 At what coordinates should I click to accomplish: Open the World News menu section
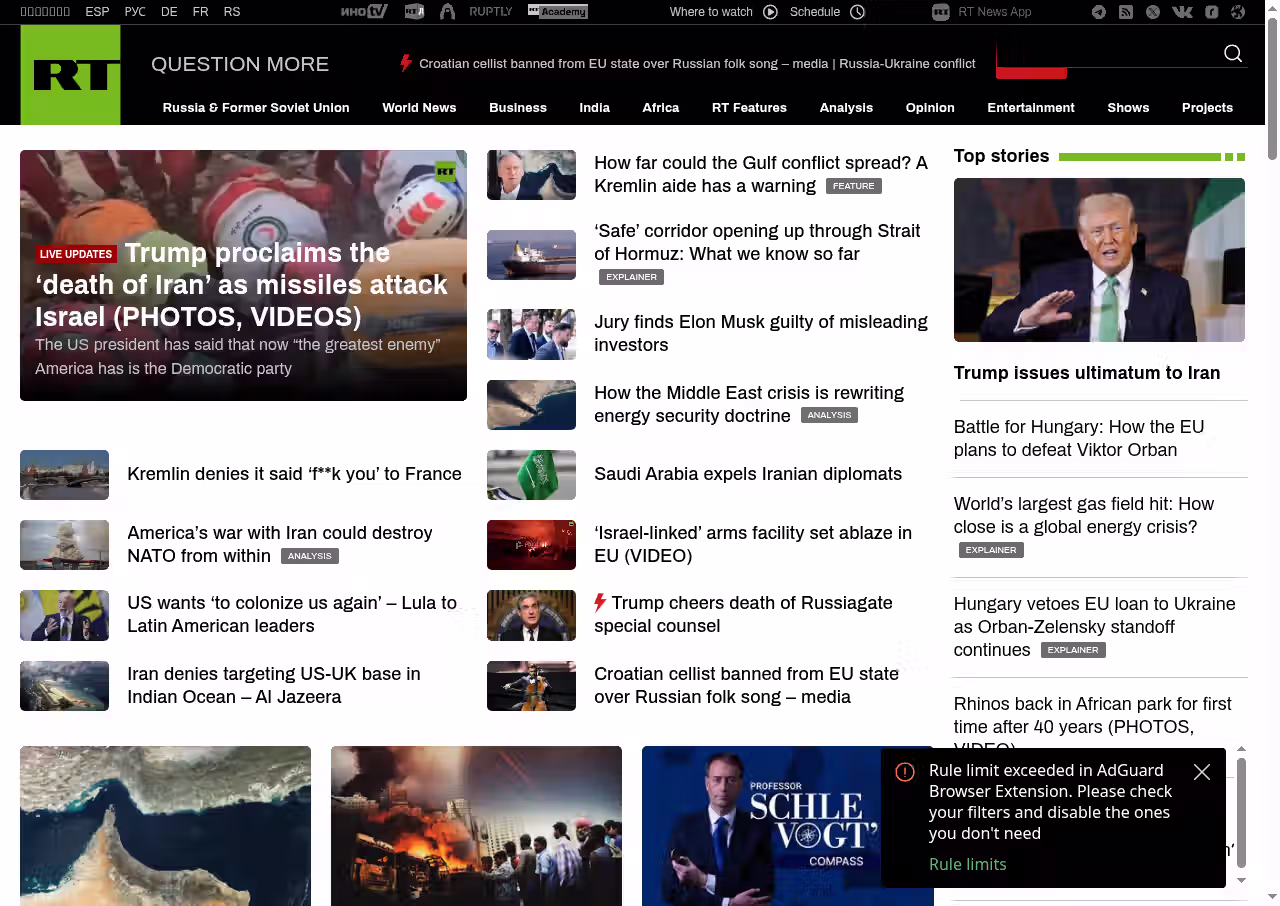[x=419, y=108]
